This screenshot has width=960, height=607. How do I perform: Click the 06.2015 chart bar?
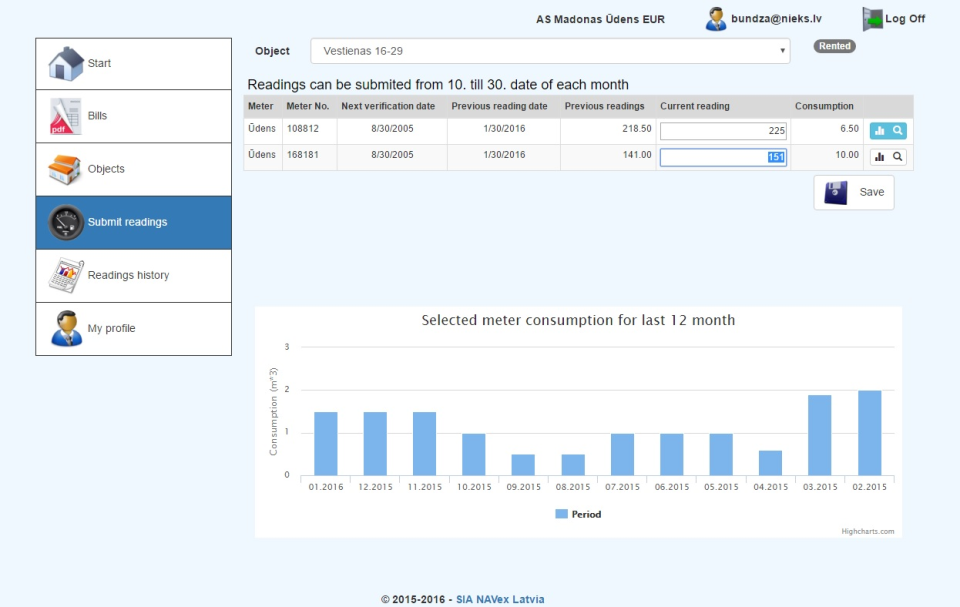click(x=672, y=454)
